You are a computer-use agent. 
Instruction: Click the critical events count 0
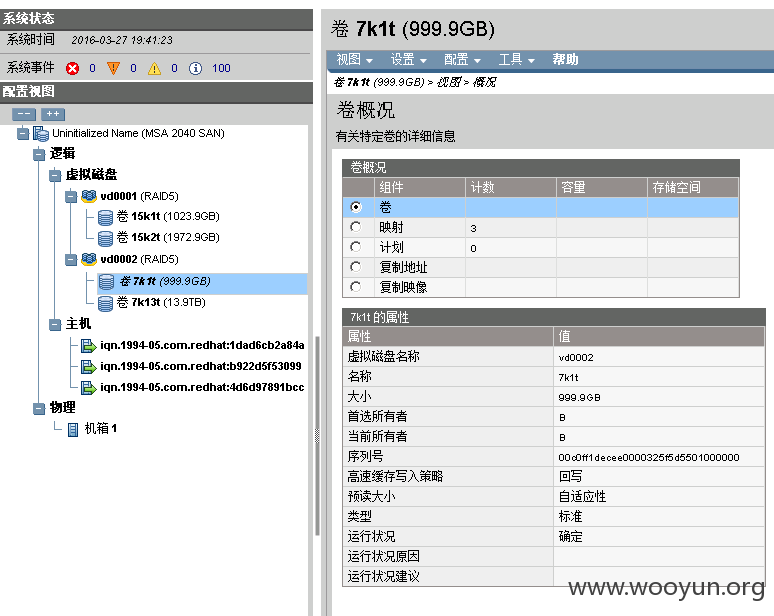(x=92, y=68)
